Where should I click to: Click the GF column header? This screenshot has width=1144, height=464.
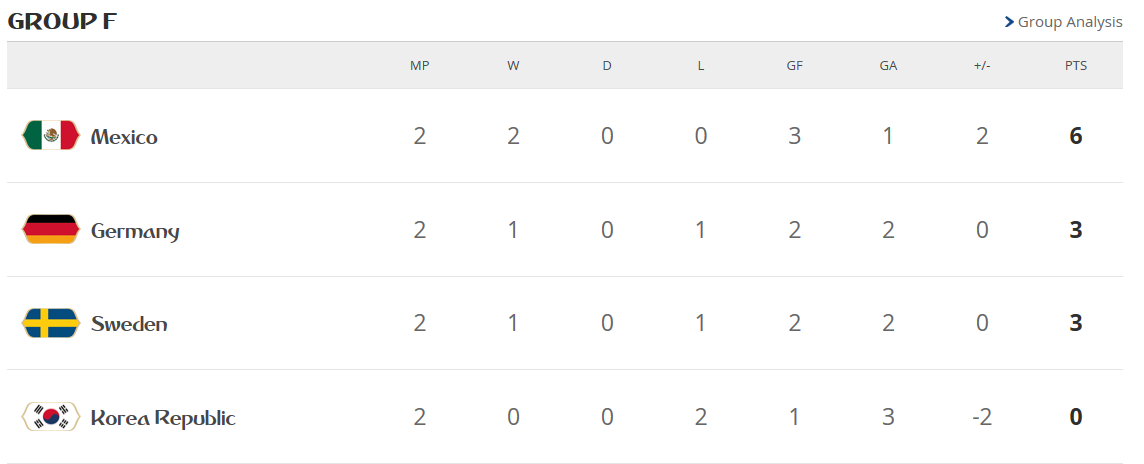(794, 66)
